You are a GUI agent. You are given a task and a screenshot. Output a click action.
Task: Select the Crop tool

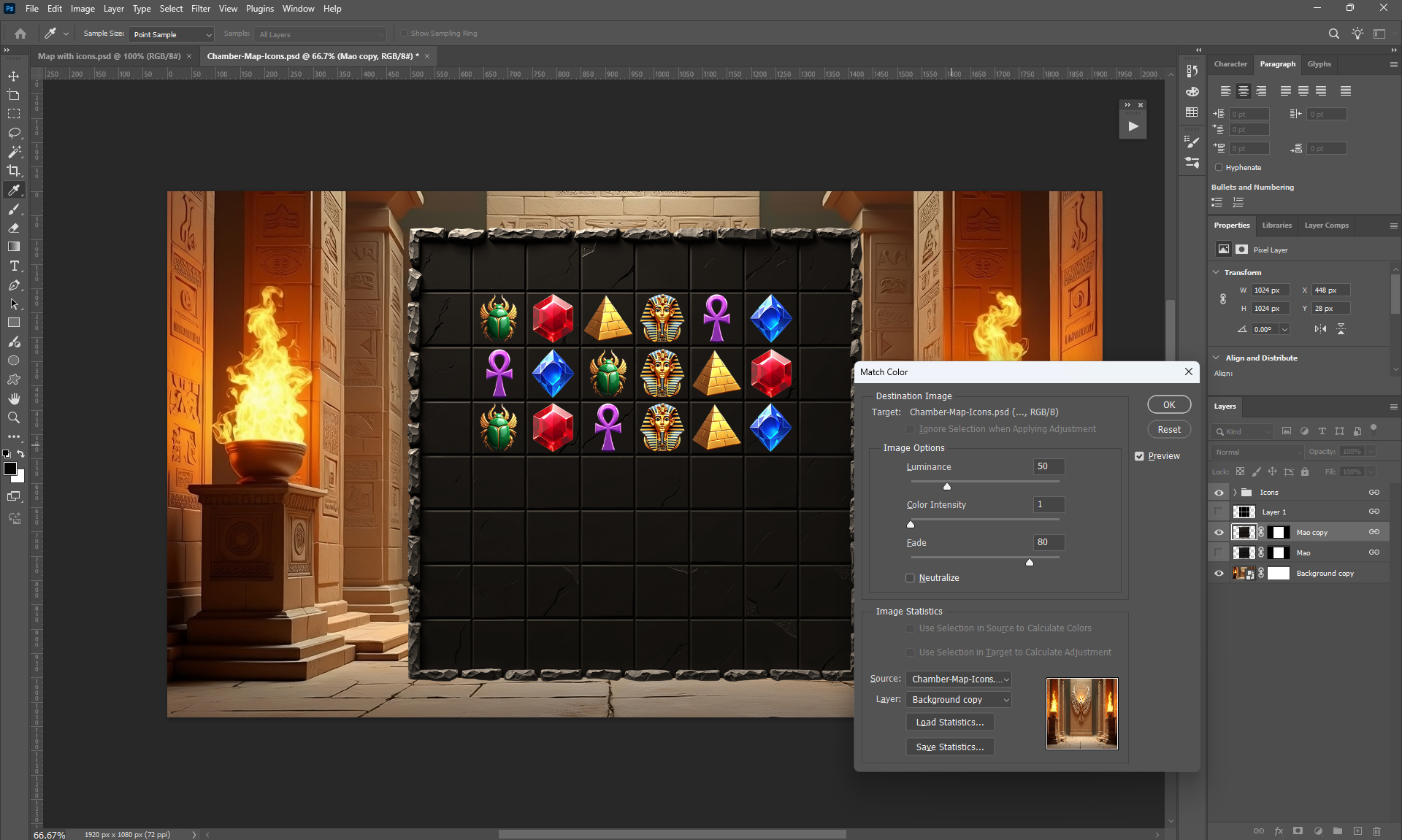point(14,171)
